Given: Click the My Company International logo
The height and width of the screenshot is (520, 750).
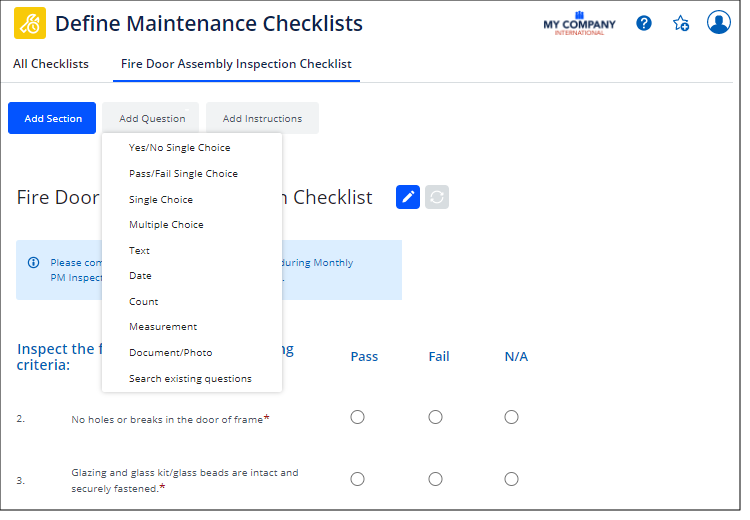Looking at the screenshot, I should click(579, 24).
